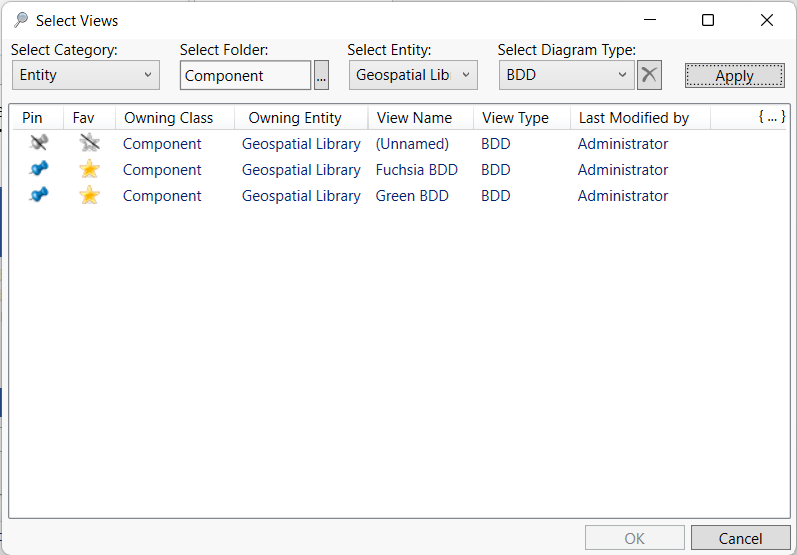Pin the (Unnamed) view row

coord(39,144)
